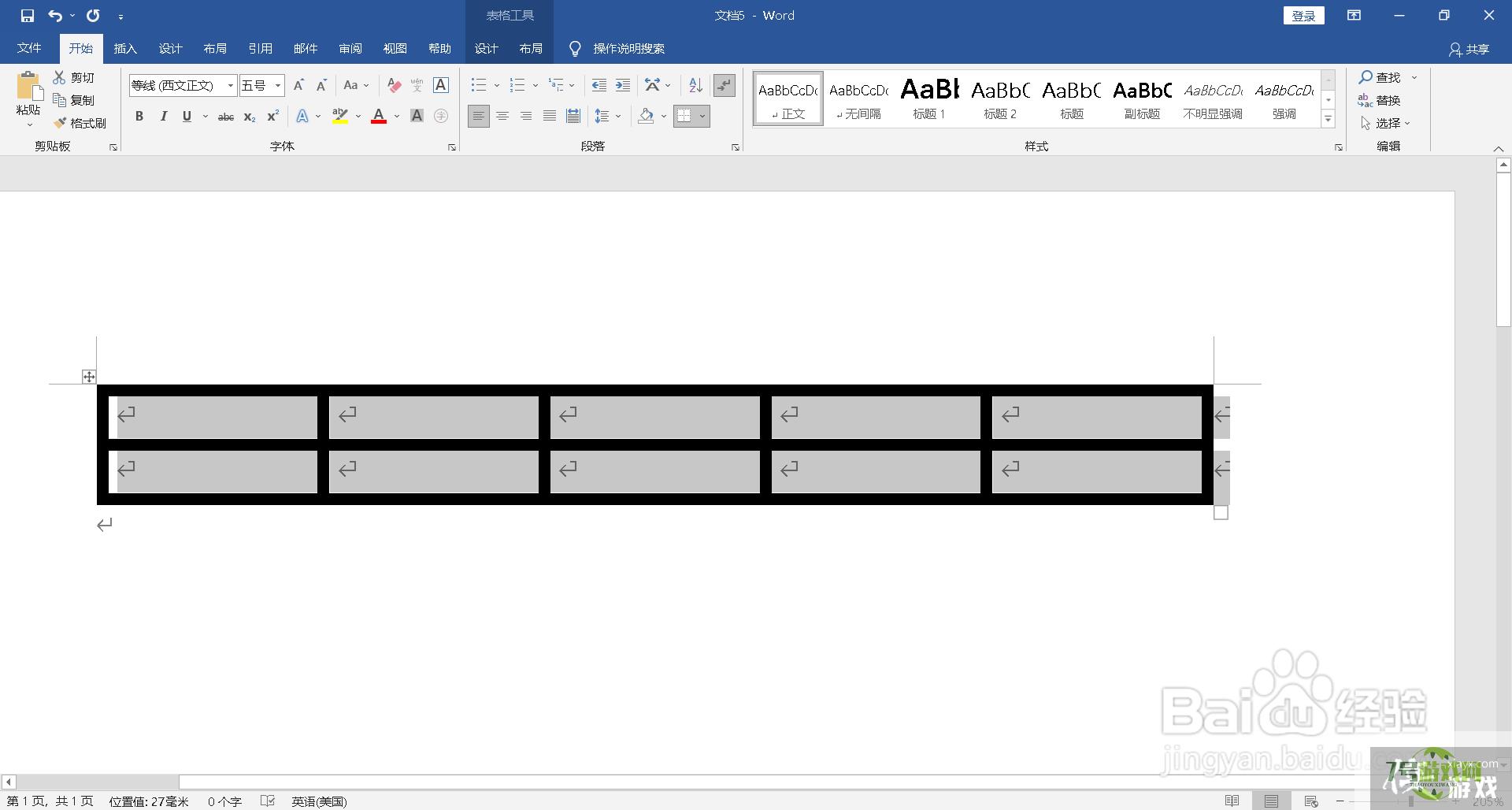Viewport: 1512px width, 810px height.
Task: Open the borders dropdown arrow
Action: (702, 116)
